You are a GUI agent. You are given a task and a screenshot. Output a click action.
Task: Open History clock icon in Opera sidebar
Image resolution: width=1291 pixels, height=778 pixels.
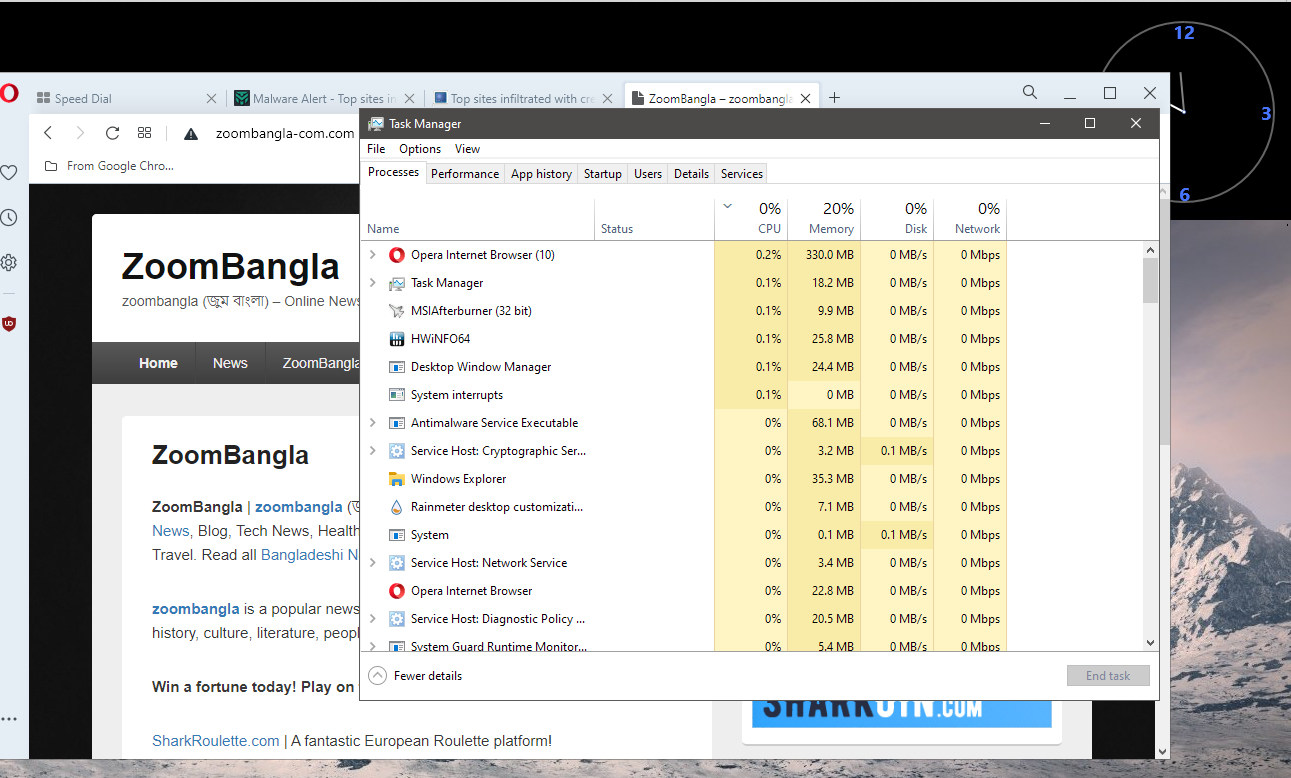tap(9, 218)
